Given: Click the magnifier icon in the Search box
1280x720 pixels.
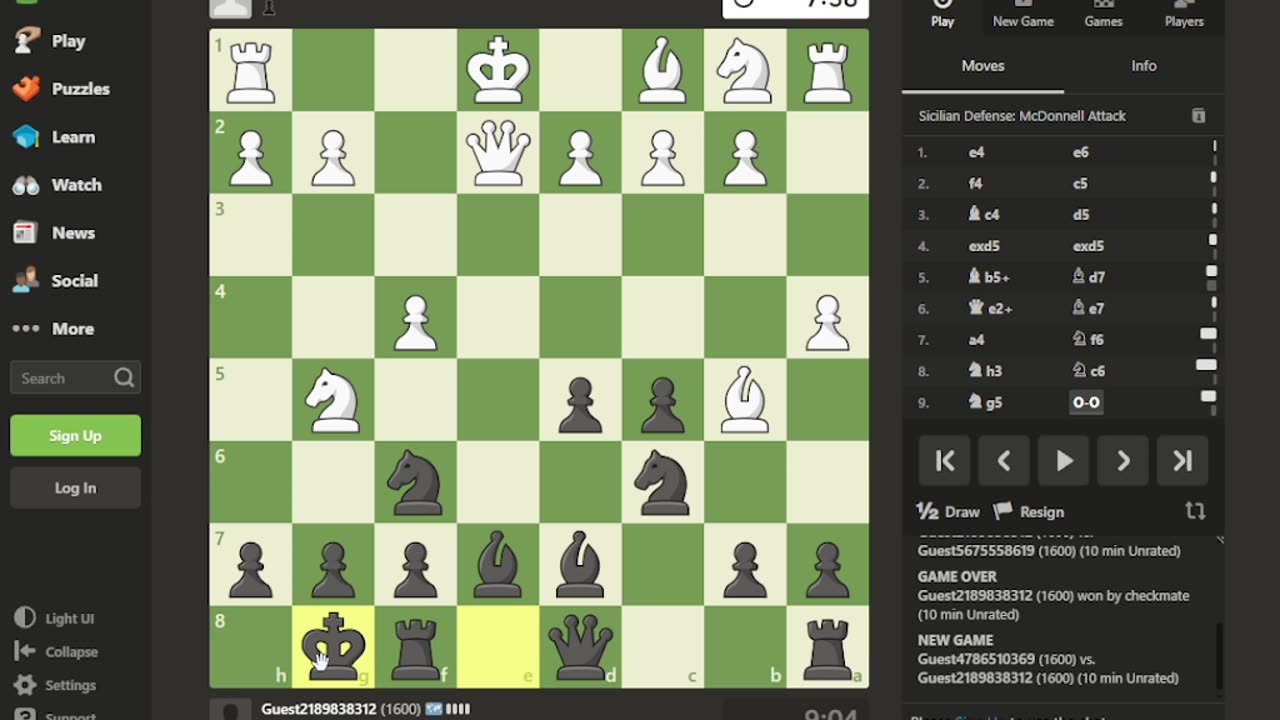Looking at the screenshot, I should coord(124,378).
